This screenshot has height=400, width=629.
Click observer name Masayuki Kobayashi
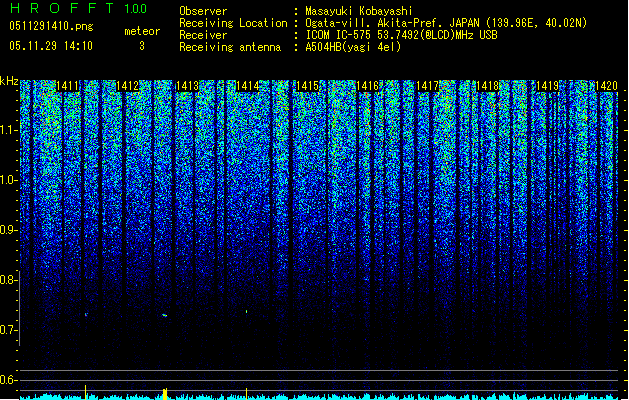(x=359, y=11)
